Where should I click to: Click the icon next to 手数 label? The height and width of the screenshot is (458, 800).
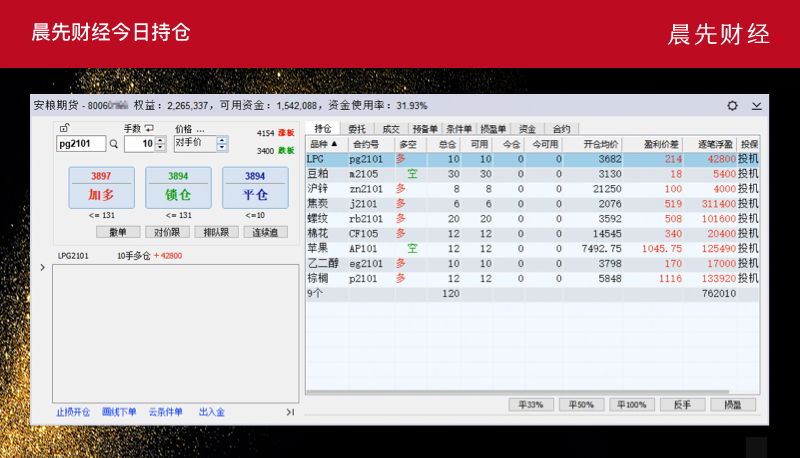click(x=149, y=128)
